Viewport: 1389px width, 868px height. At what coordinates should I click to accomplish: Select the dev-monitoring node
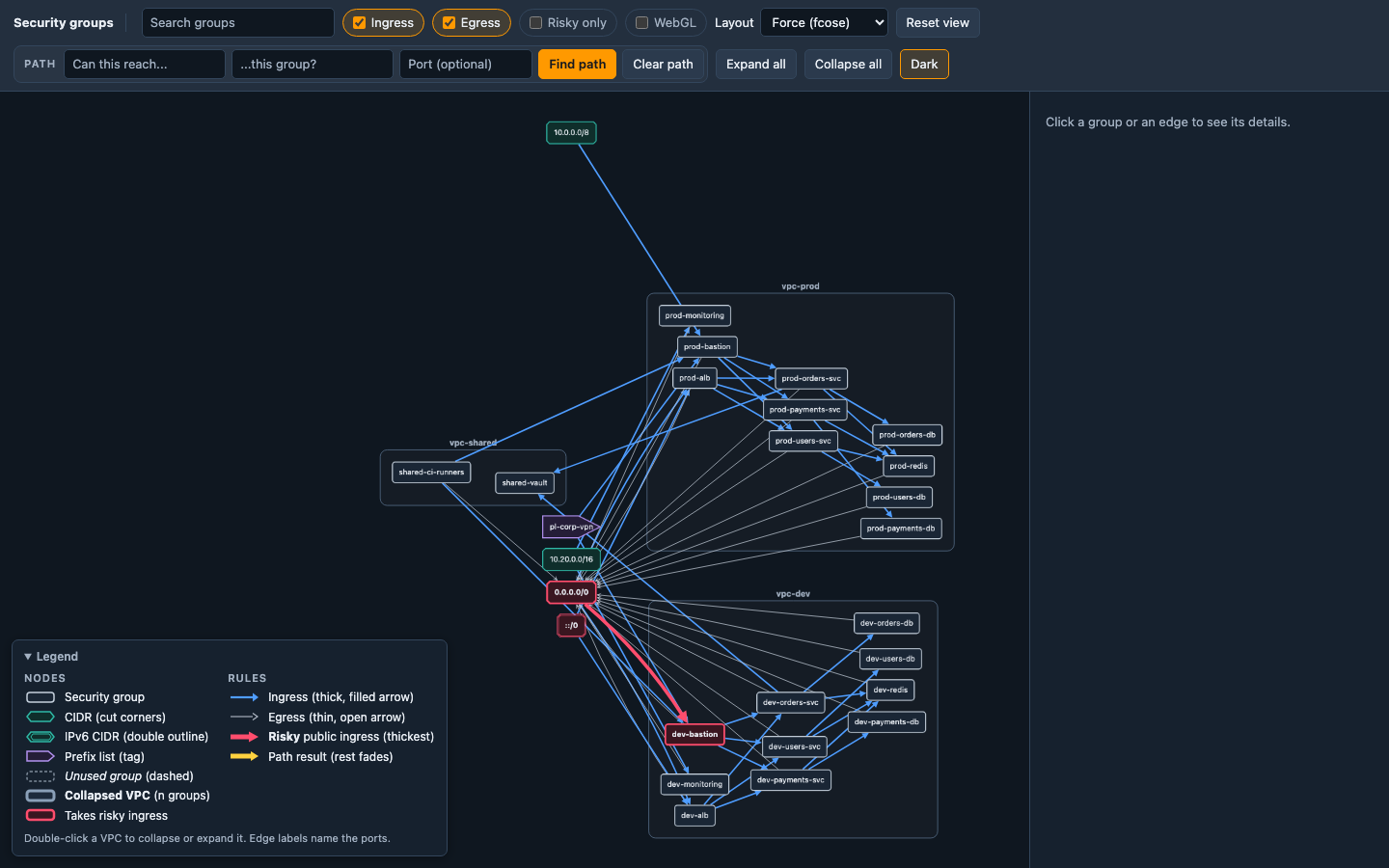click(x=694, y=784)
